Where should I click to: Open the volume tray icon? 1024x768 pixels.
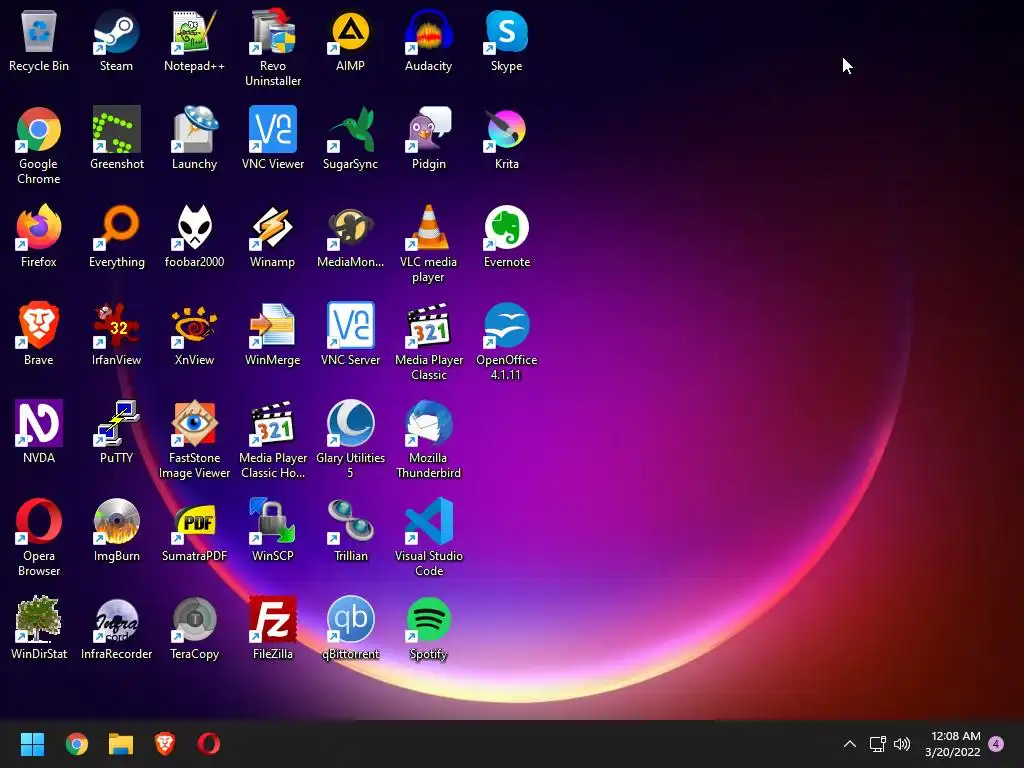902,744
